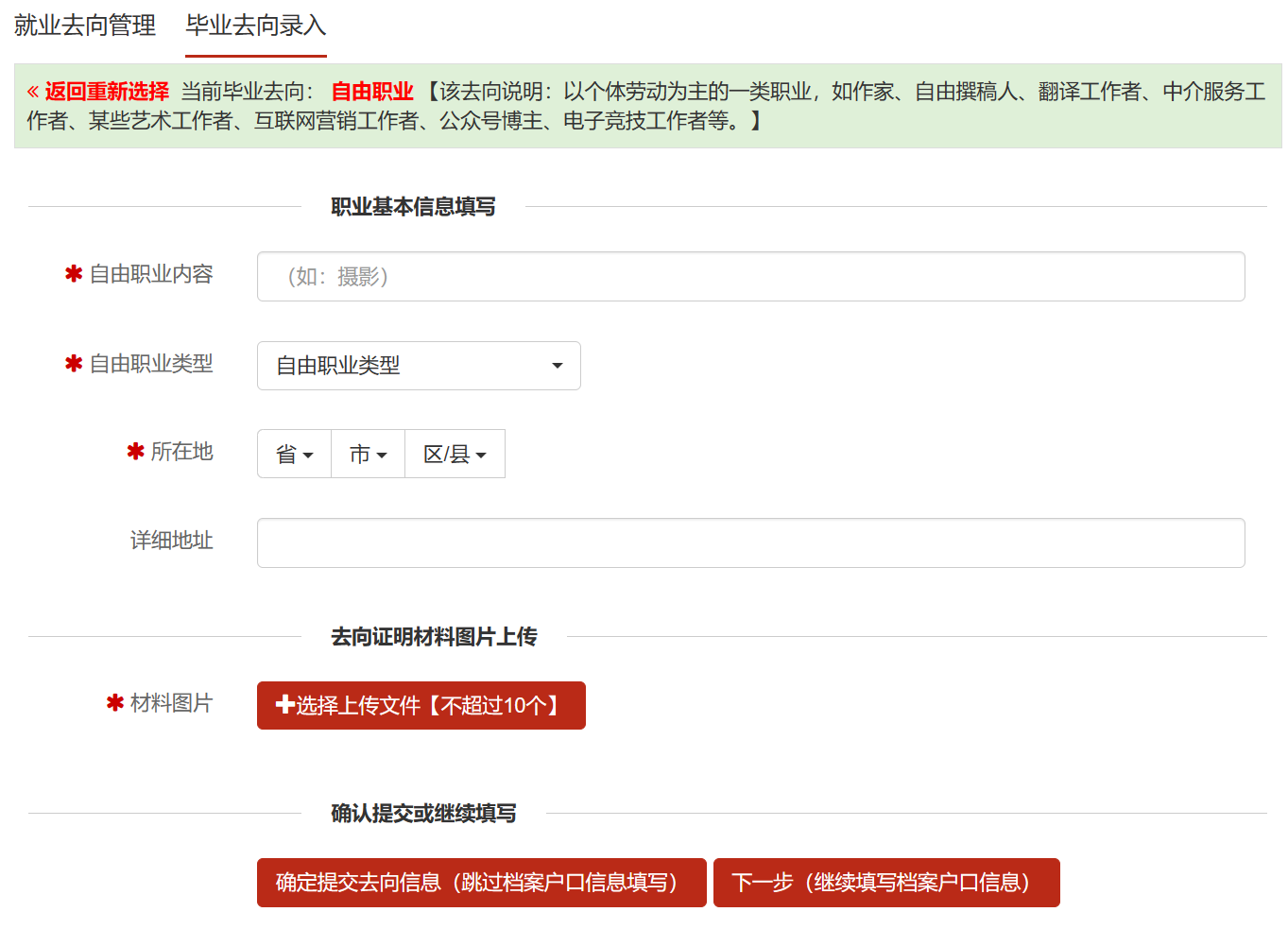
Task: Focus the 自由职业内容 text field
Action: pos(750,277)
